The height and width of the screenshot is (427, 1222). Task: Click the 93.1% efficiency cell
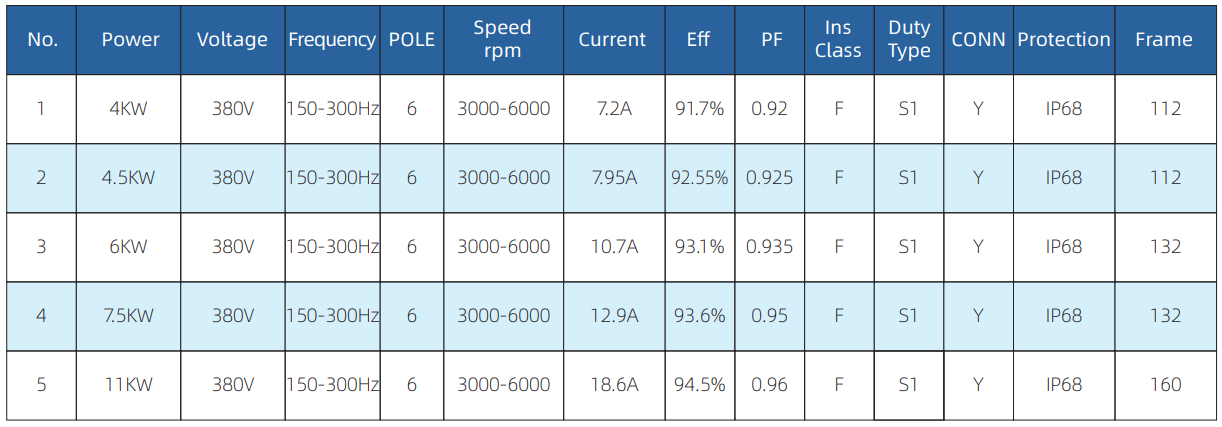(x=699, y=247)
